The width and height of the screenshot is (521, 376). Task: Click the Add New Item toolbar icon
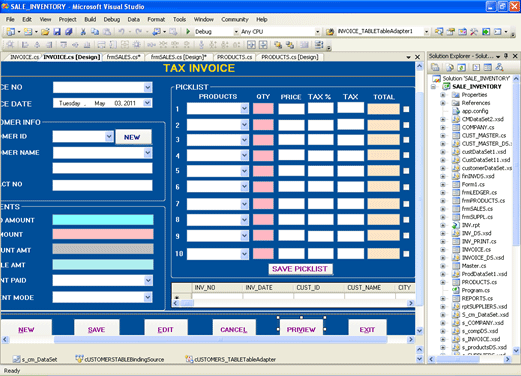point(28,32)
